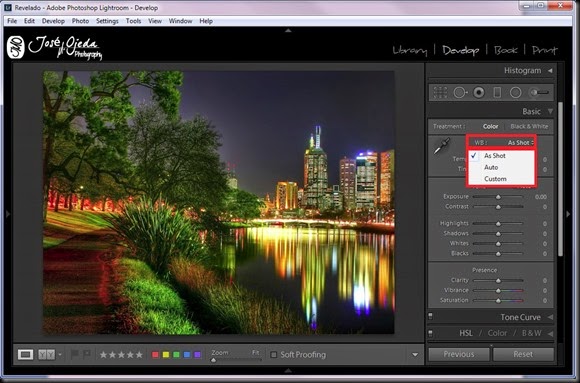Switch to B&W section in HSL panel
Viewport: 580px width, 383px height.
click(532, 333)
